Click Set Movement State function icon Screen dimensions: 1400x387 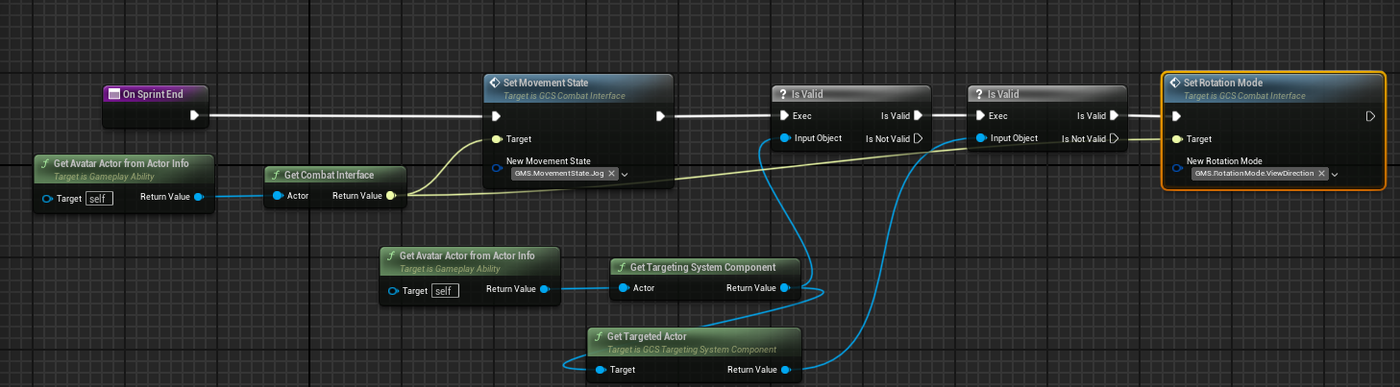point(494,82)
